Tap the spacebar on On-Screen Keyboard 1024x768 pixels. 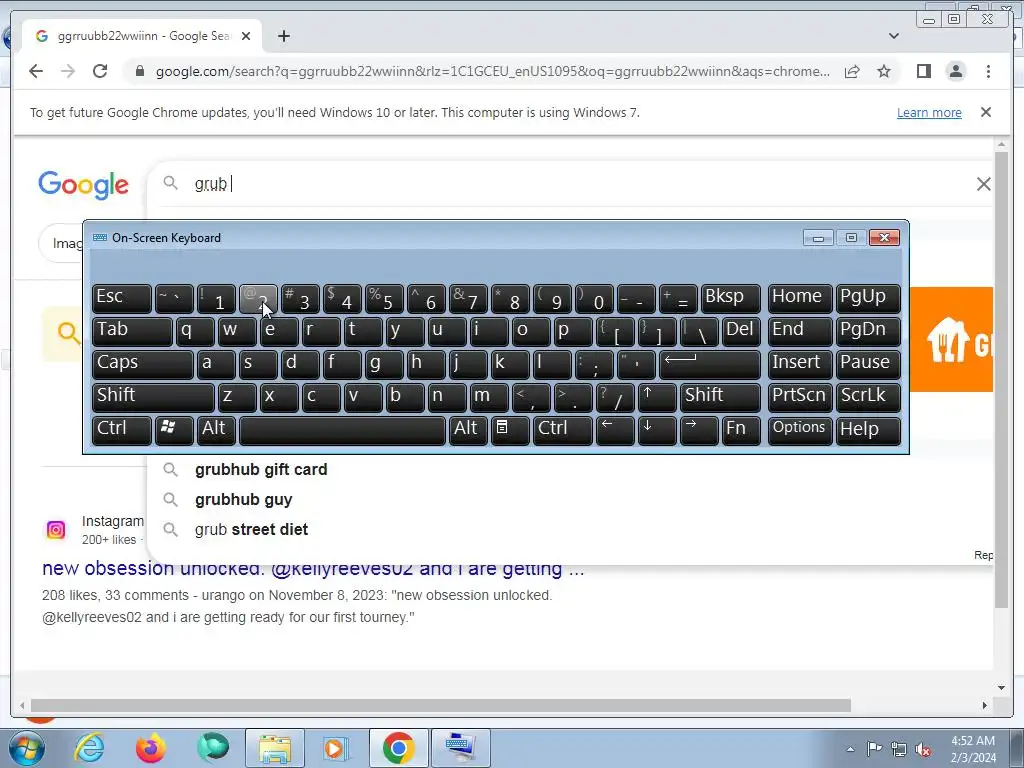pos(342,430)
